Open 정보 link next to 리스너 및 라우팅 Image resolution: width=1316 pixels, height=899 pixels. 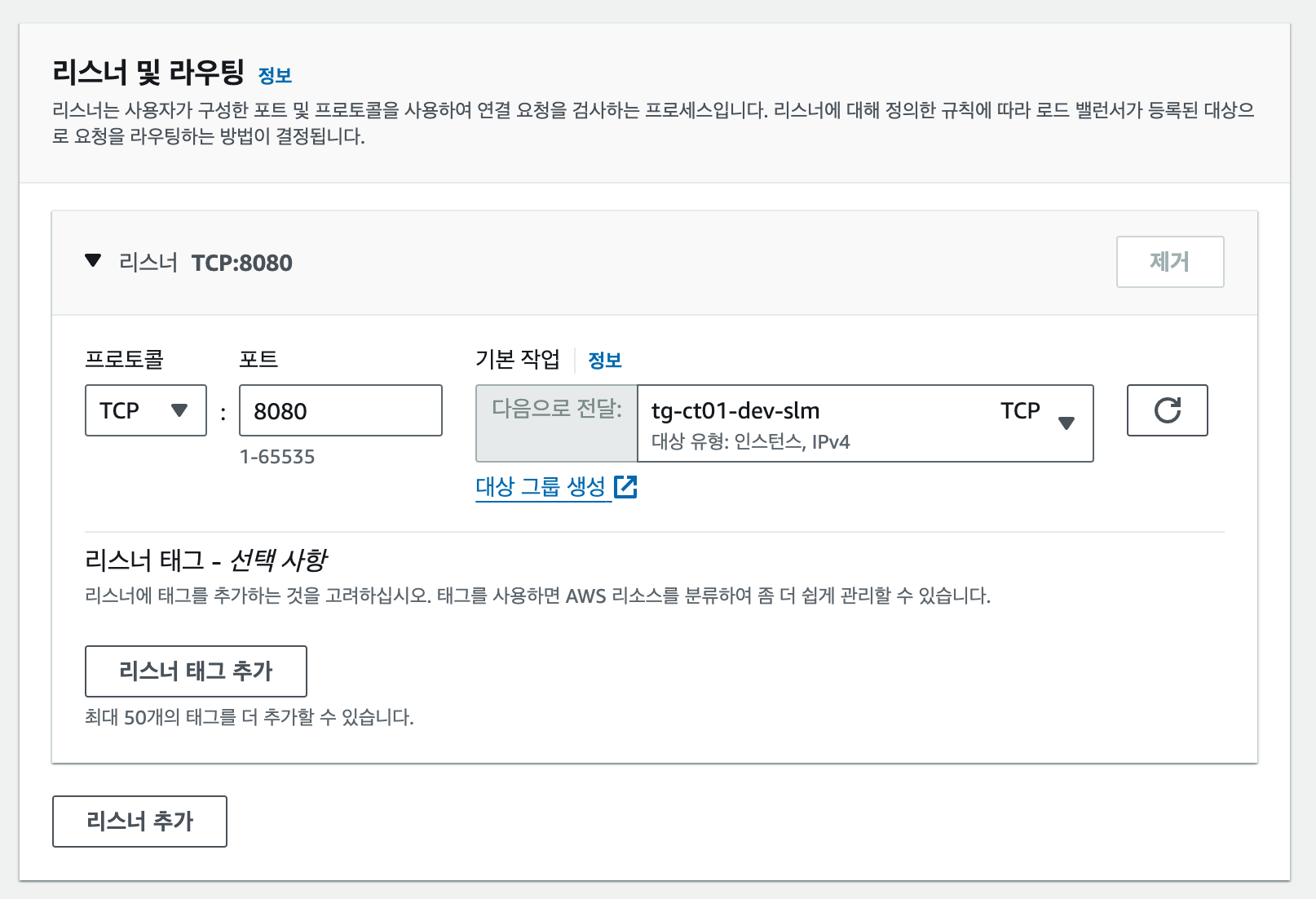tap(275, 76)
